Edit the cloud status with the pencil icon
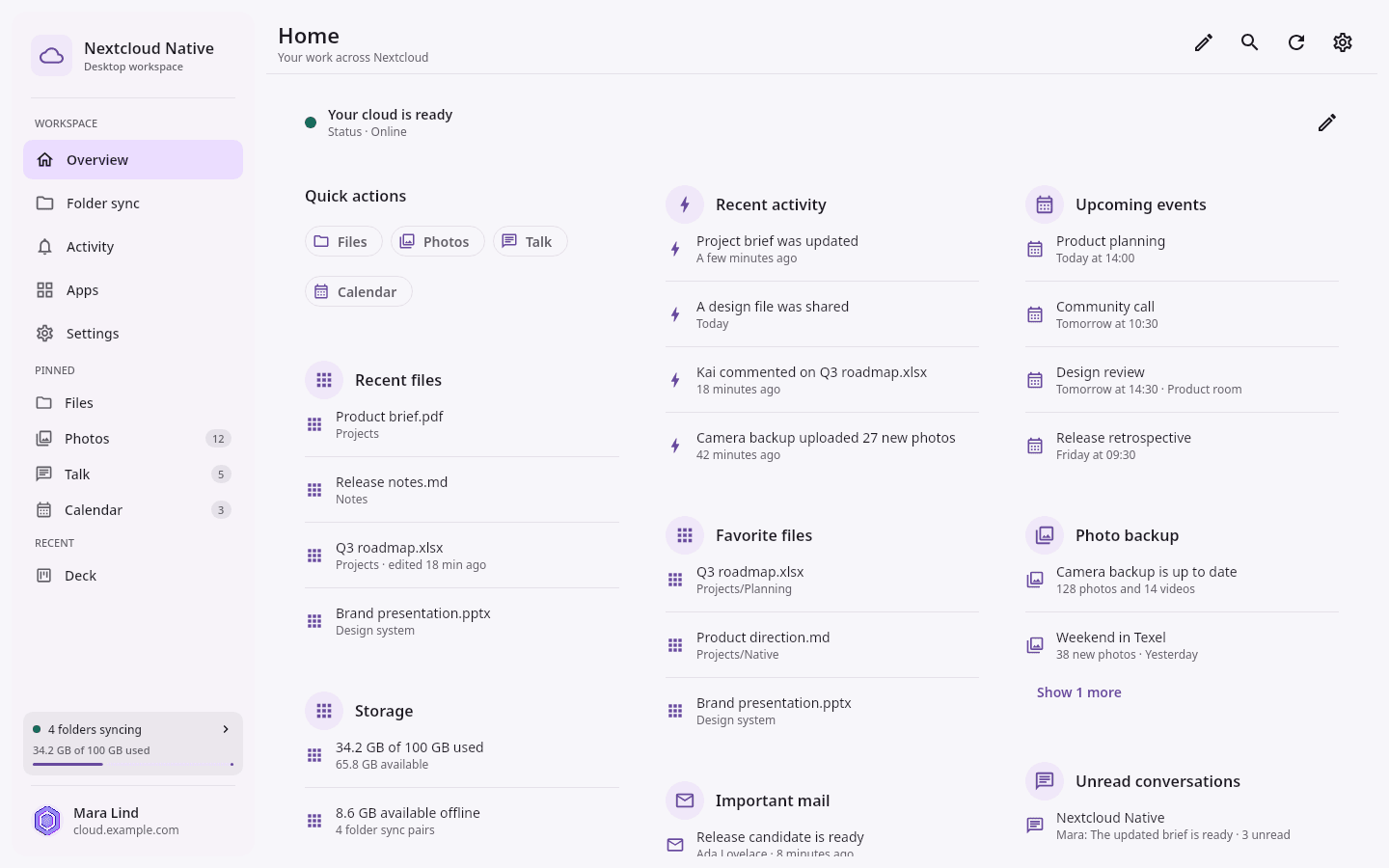 [1327, 122]
